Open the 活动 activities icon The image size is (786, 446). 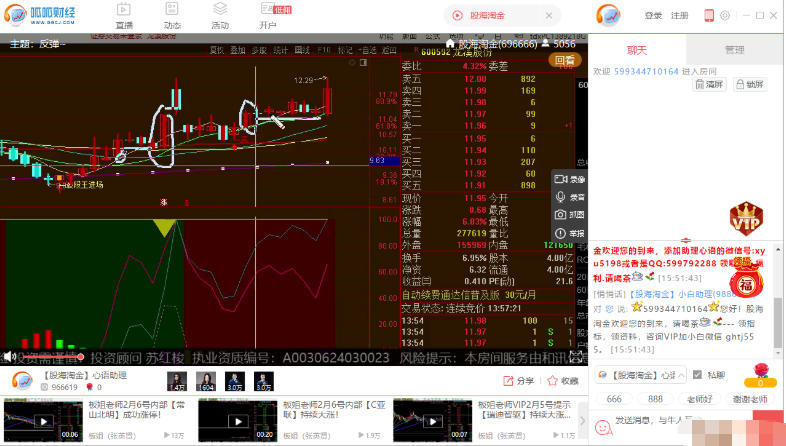(x=220, y=16)
